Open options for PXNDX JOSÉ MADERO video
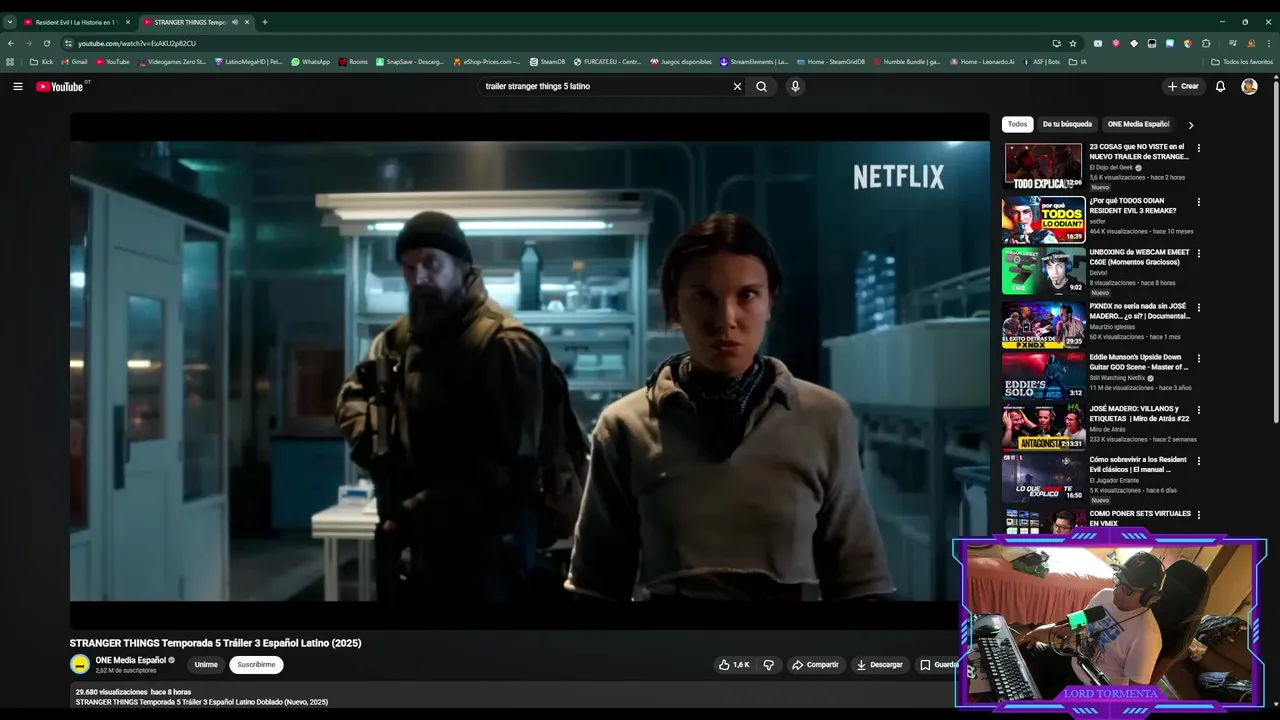This screenshot has height=720, width=1280. 1199,307
